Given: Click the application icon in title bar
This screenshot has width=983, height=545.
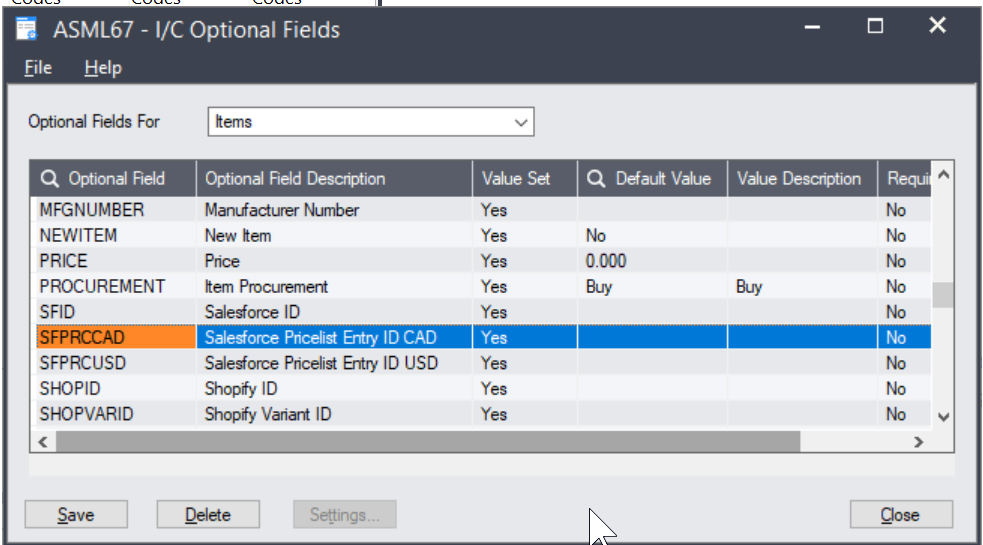Looking at the screenshot, I should coord(29,29).
